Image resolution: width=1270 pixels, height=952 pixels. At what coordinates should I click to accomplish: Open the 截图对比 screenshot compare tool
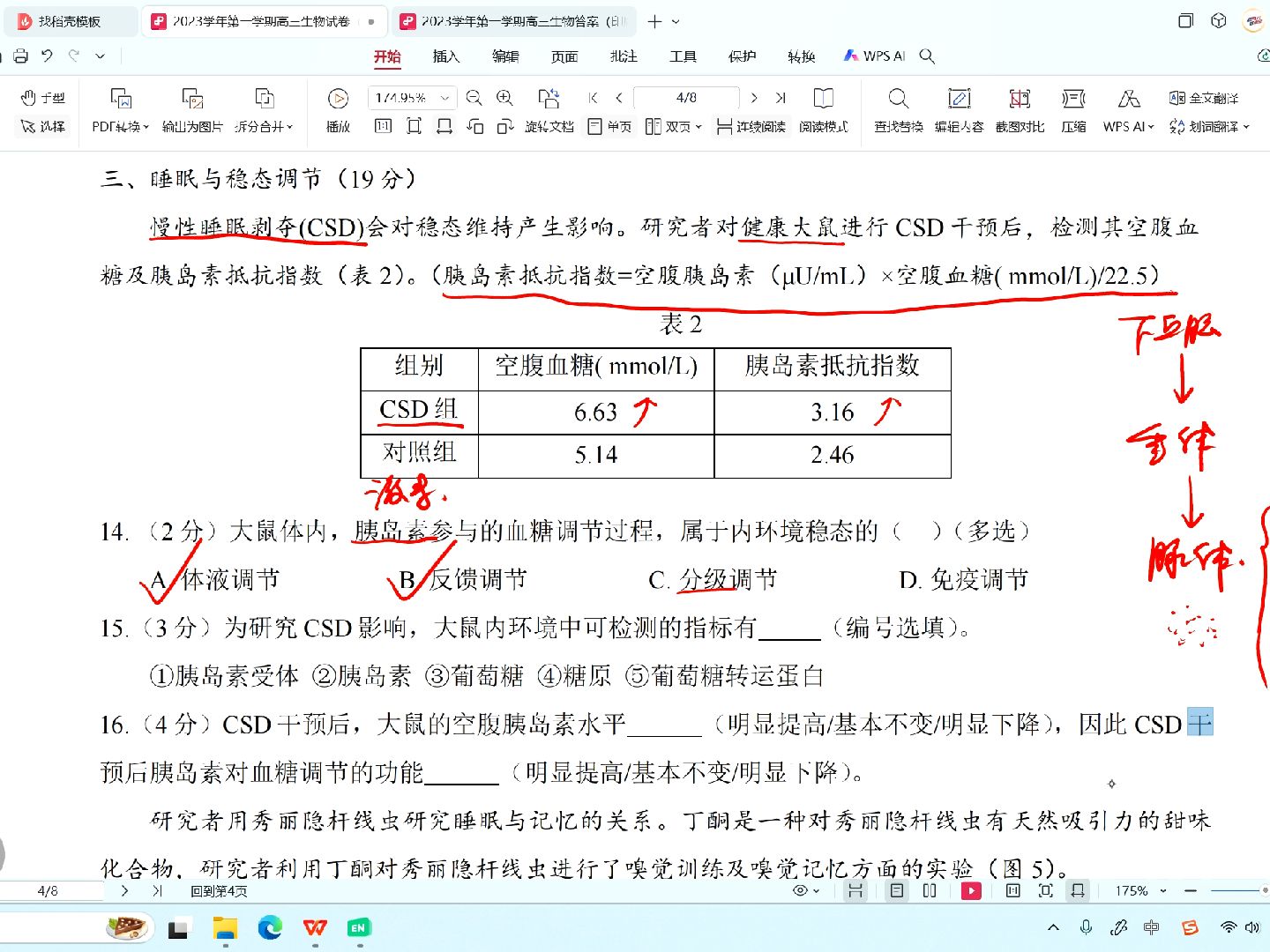(x=1020, y=111)
